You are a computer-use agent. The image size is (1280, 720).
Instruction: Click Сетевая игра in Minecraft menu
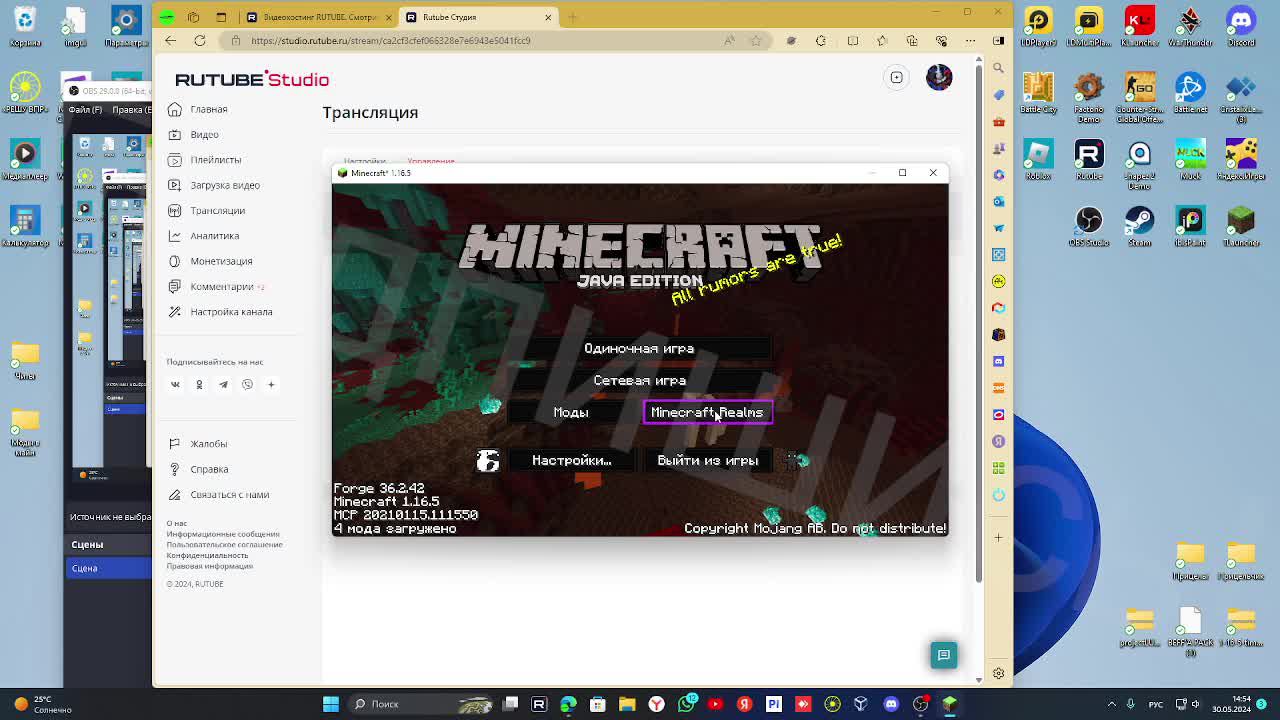(639, 380)
